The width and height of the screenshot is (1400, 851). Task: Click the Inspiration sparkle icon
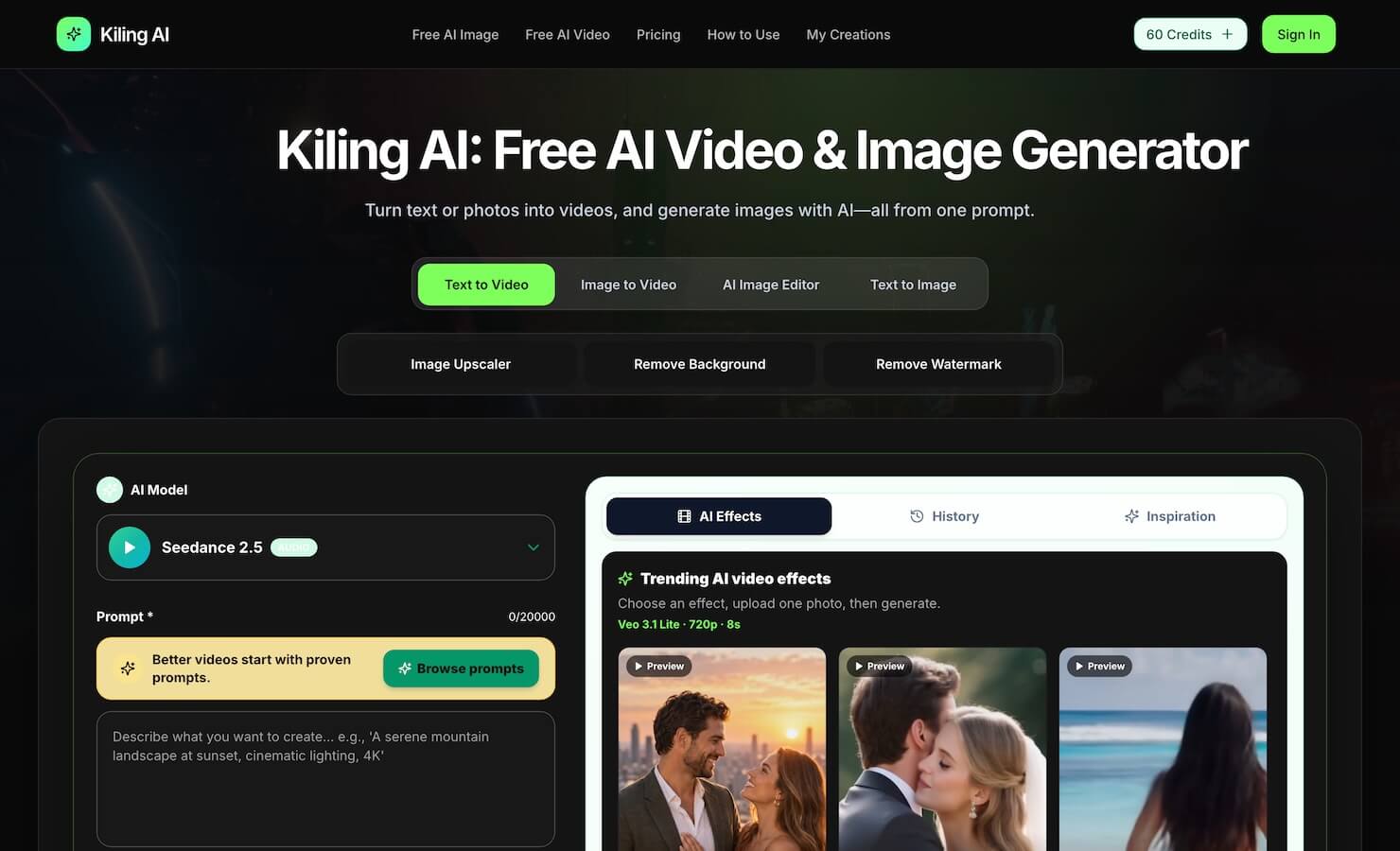coord(1131,516)
